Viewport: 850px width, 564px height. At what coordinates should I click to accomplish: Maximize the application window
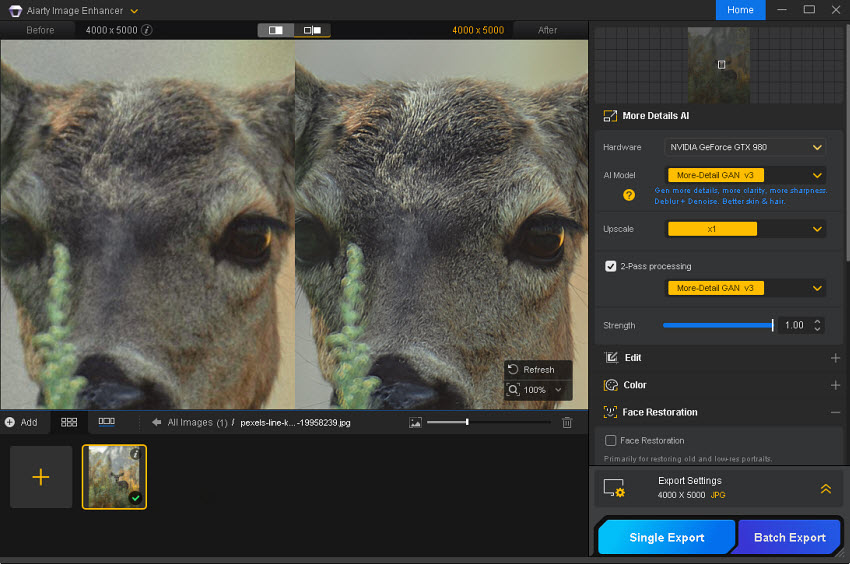[x=809, y=9]
